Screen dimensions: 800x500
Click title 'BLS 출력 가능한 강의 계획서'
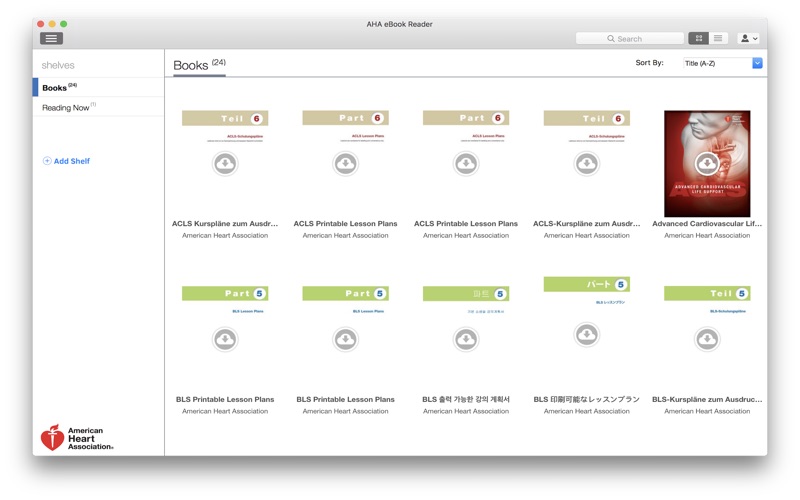[x=466, y=399]
